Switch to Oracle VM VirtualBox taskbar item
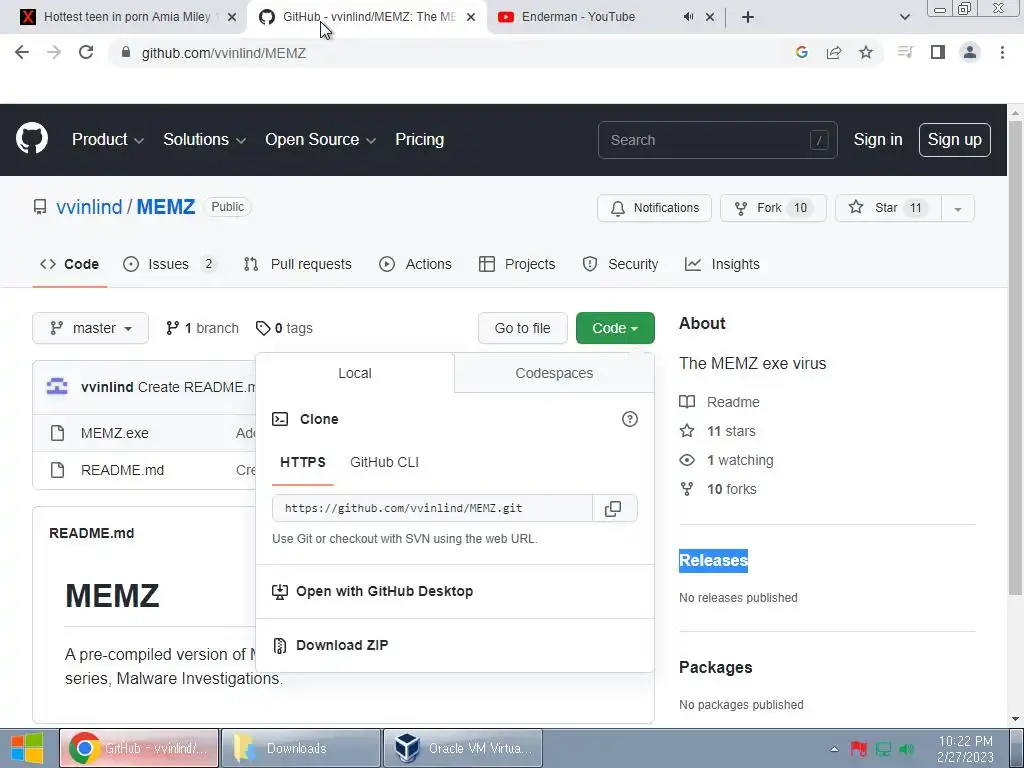This screenshot has height=768, width=1024. [x=463, y=748]
